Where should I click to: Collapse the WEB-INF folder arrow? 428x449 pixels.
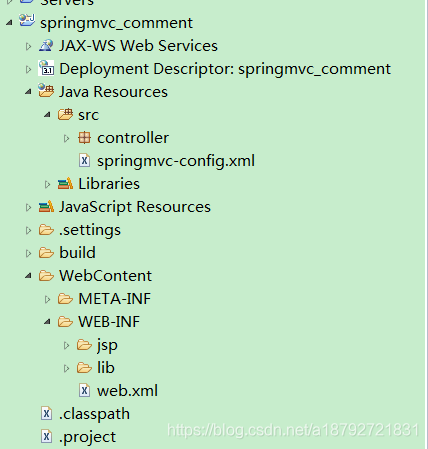[47, 322]
